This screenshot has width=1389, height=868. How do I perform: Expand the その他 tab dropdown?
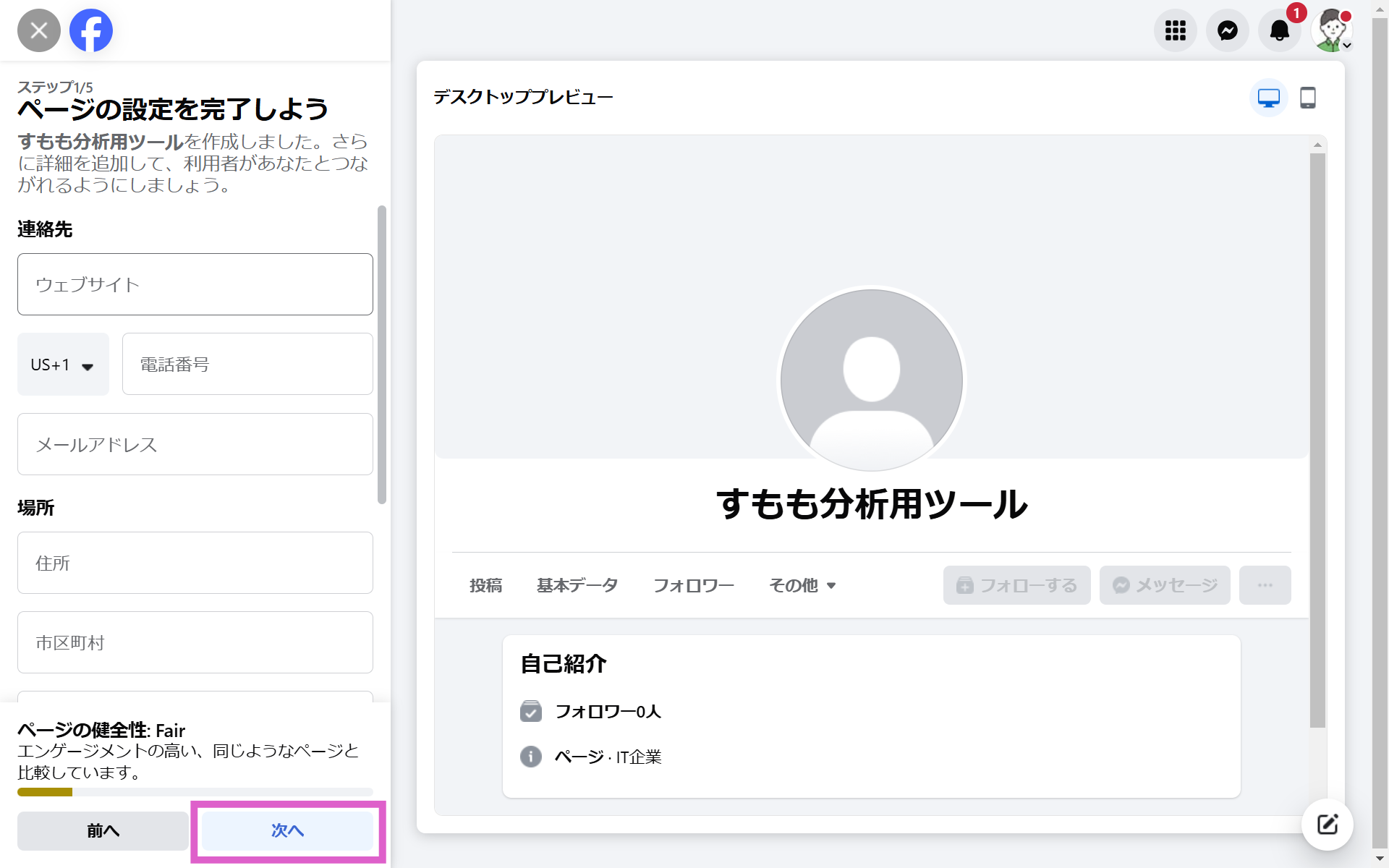[802, 585]
